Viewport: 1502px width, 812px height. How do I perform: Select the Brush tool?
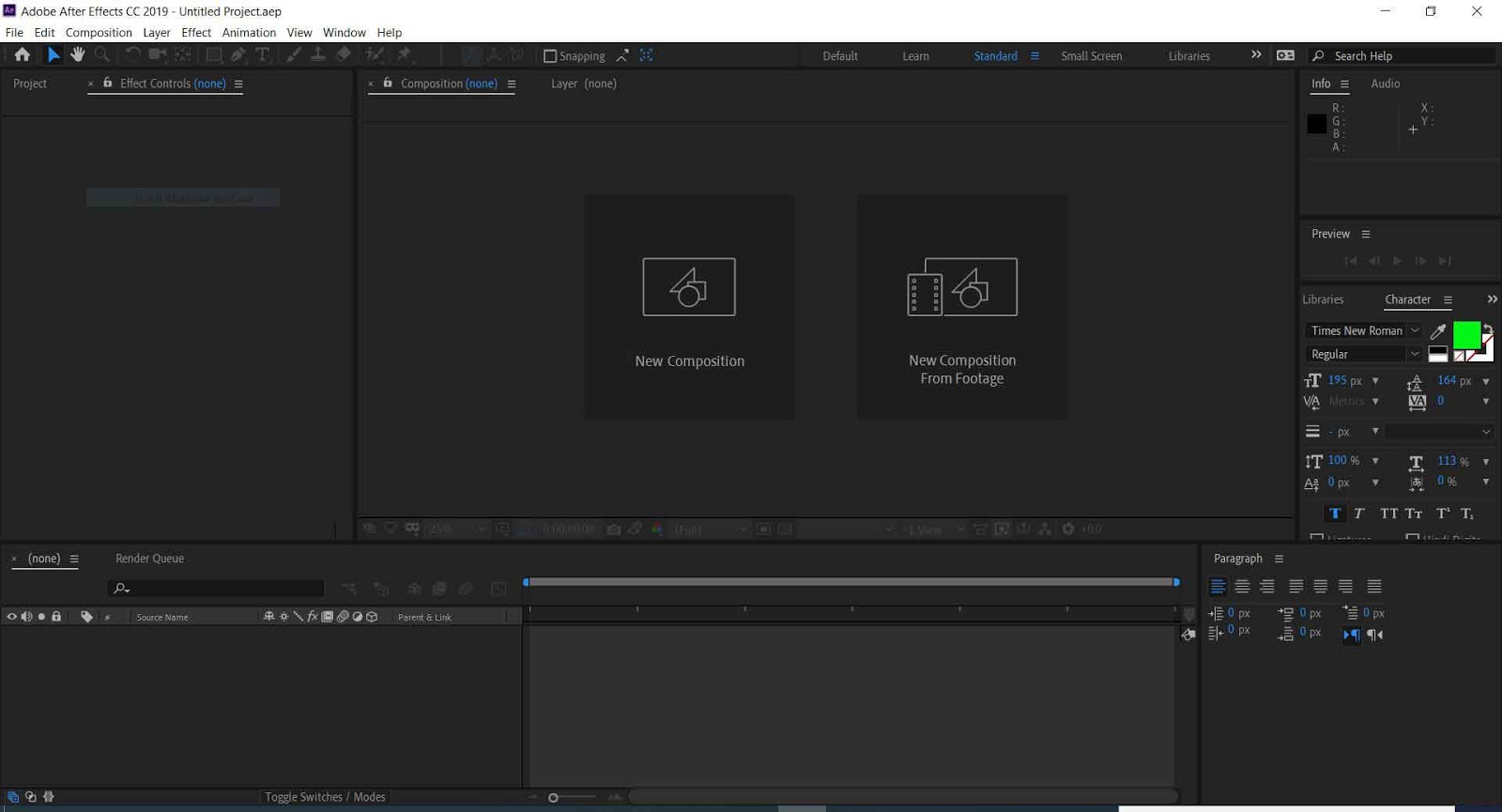pyautogui.click(x=294, y=55)
